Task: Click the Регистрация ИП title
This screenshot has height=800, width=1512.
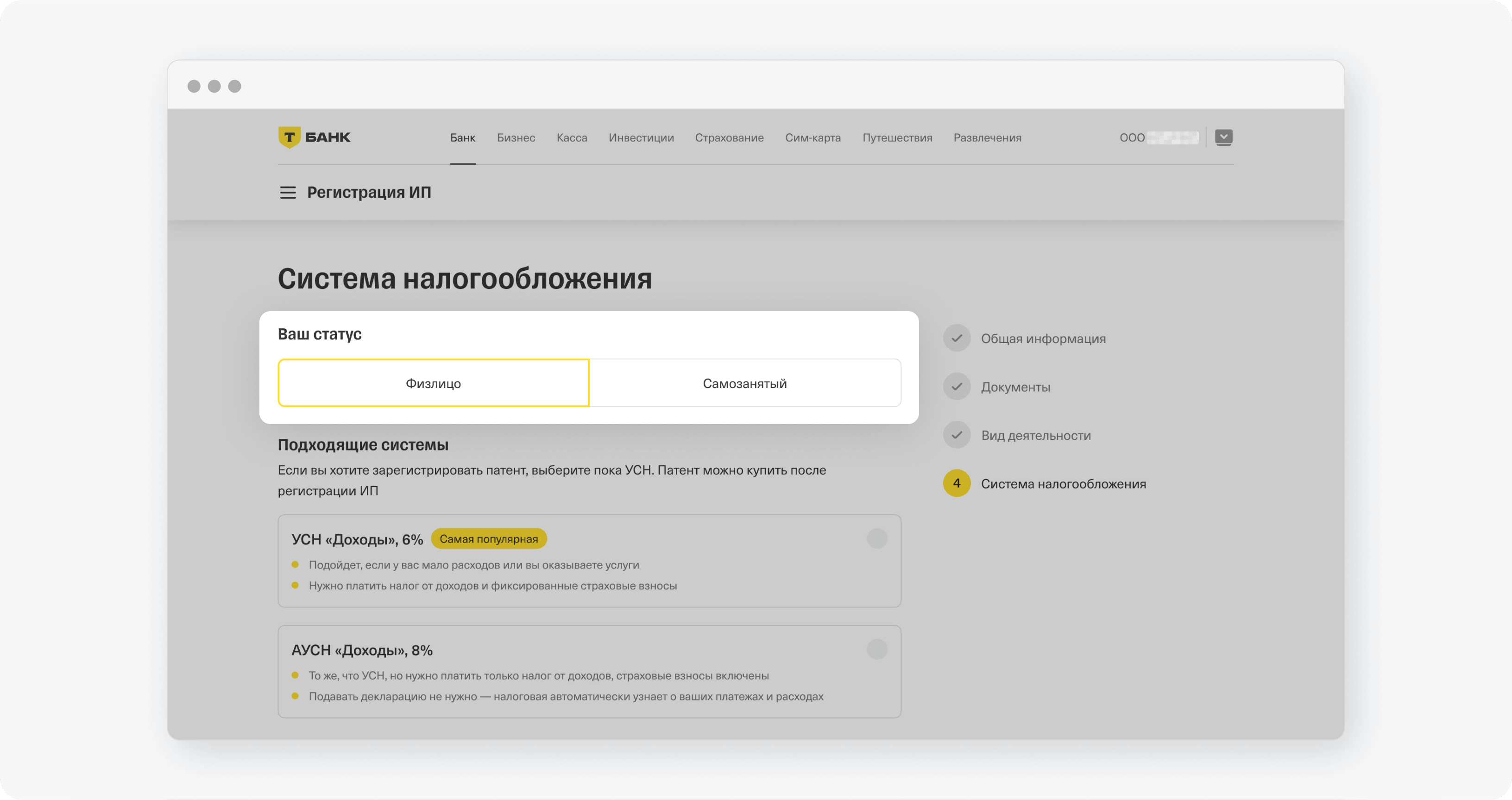Action: pos(369,193)
